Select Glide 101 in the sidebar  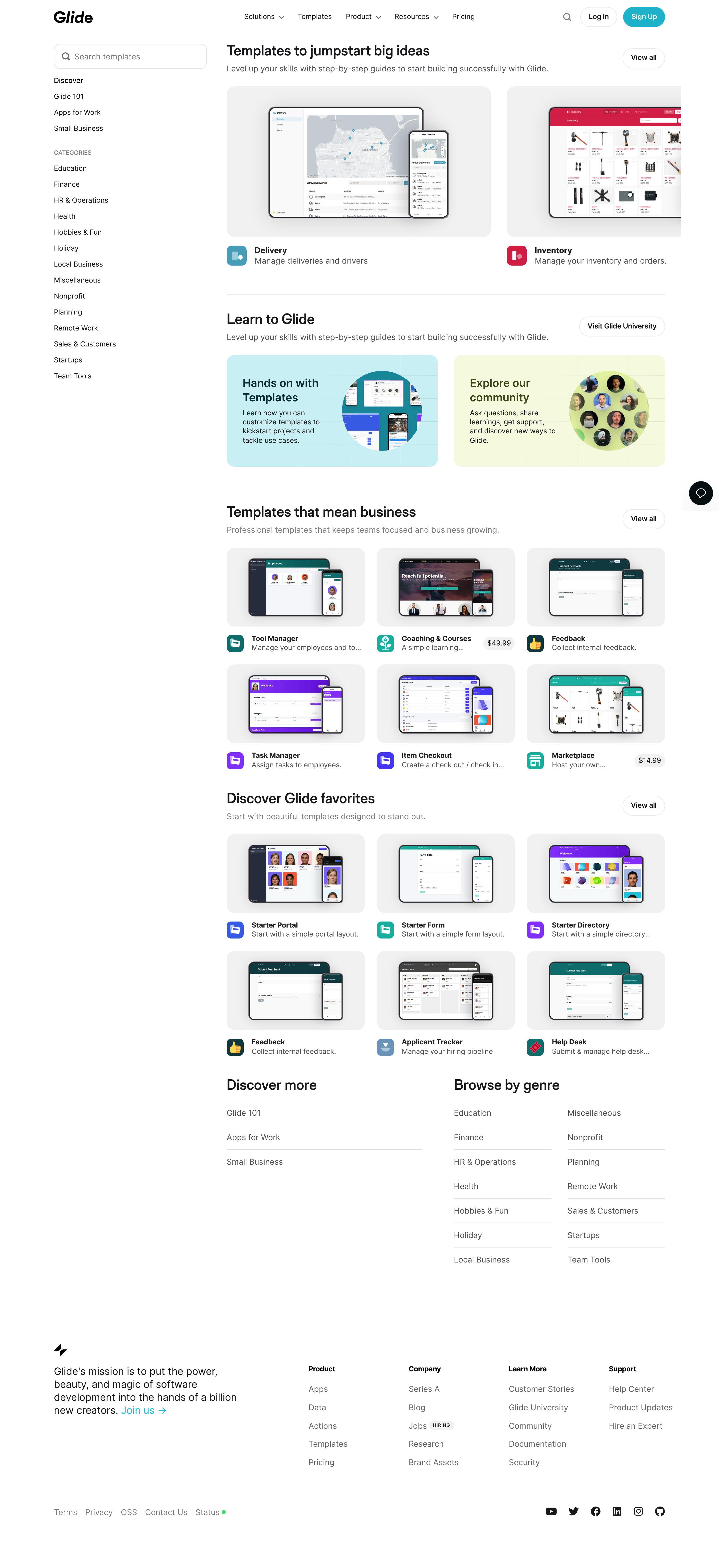tap(69, 96)
